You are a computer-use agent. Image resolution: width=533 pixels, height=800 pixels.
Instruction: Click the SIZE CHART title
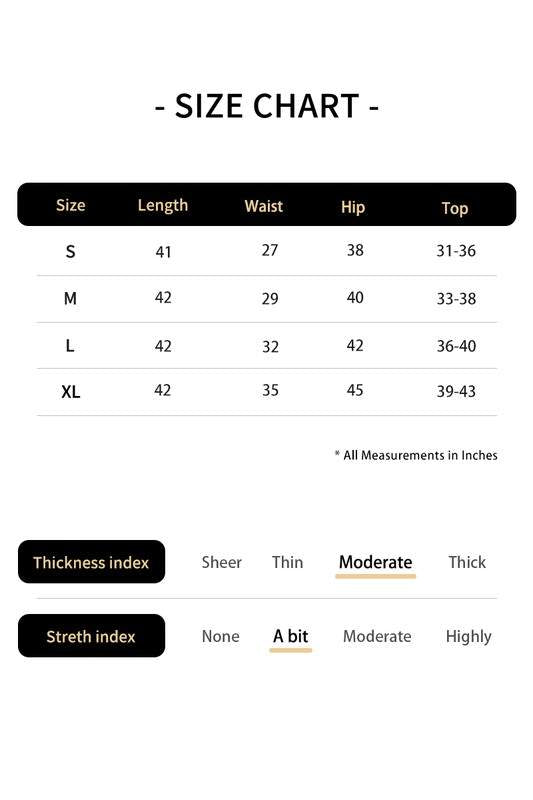pyautogui.click(x=267, y=106)
